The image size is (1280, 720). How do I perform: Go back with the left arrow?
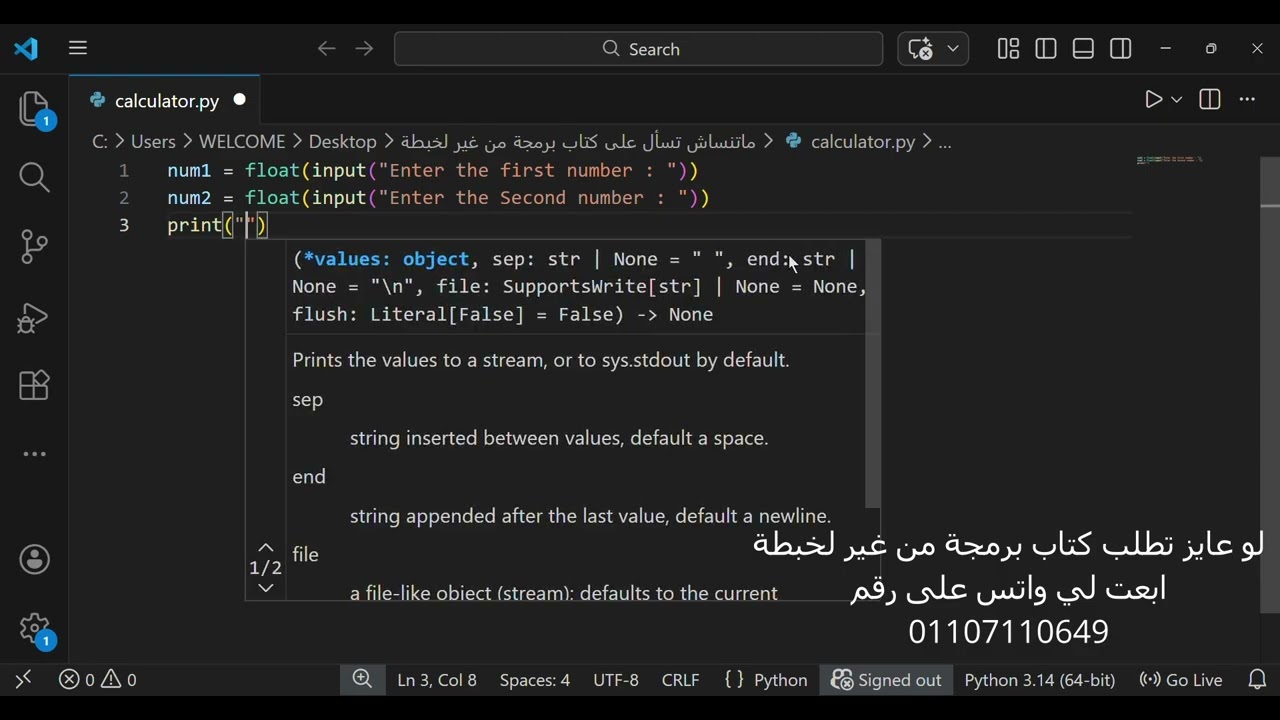click(326, 48)
